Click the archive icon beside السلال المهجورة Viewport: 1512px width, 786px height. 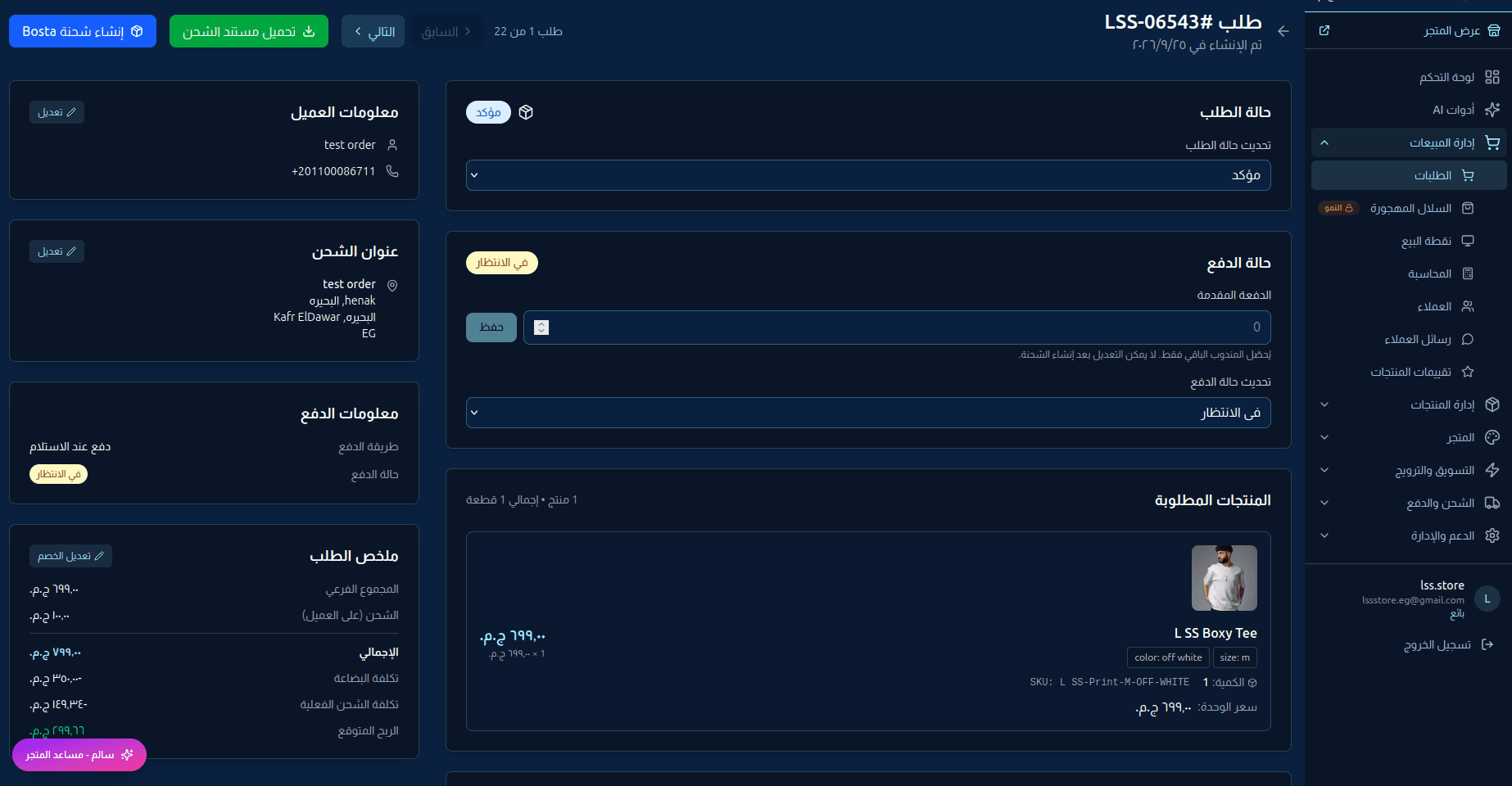(x=1468, y=208)
